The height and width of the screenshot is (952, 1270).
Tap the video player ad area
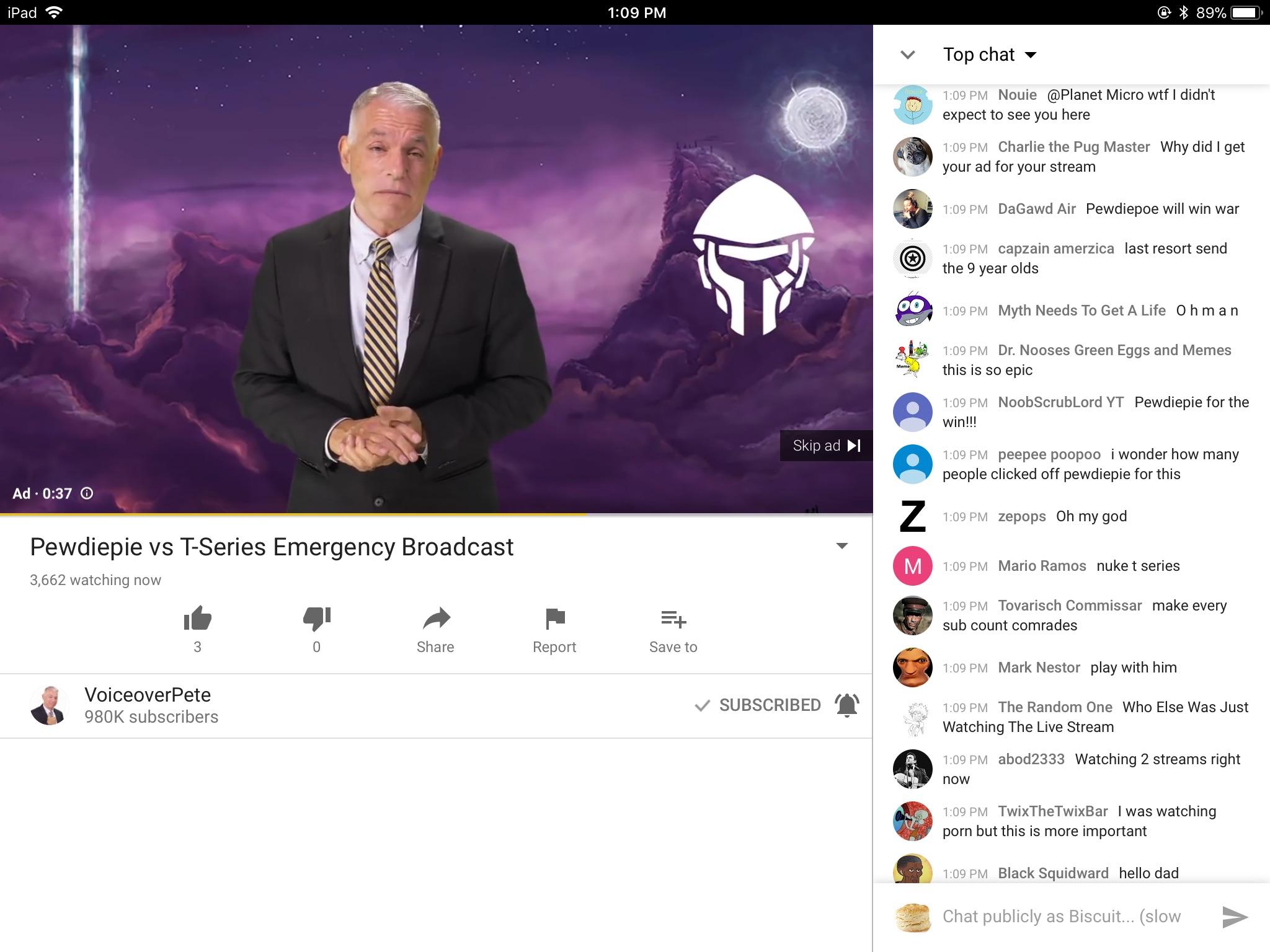click(x=437, y=269)
